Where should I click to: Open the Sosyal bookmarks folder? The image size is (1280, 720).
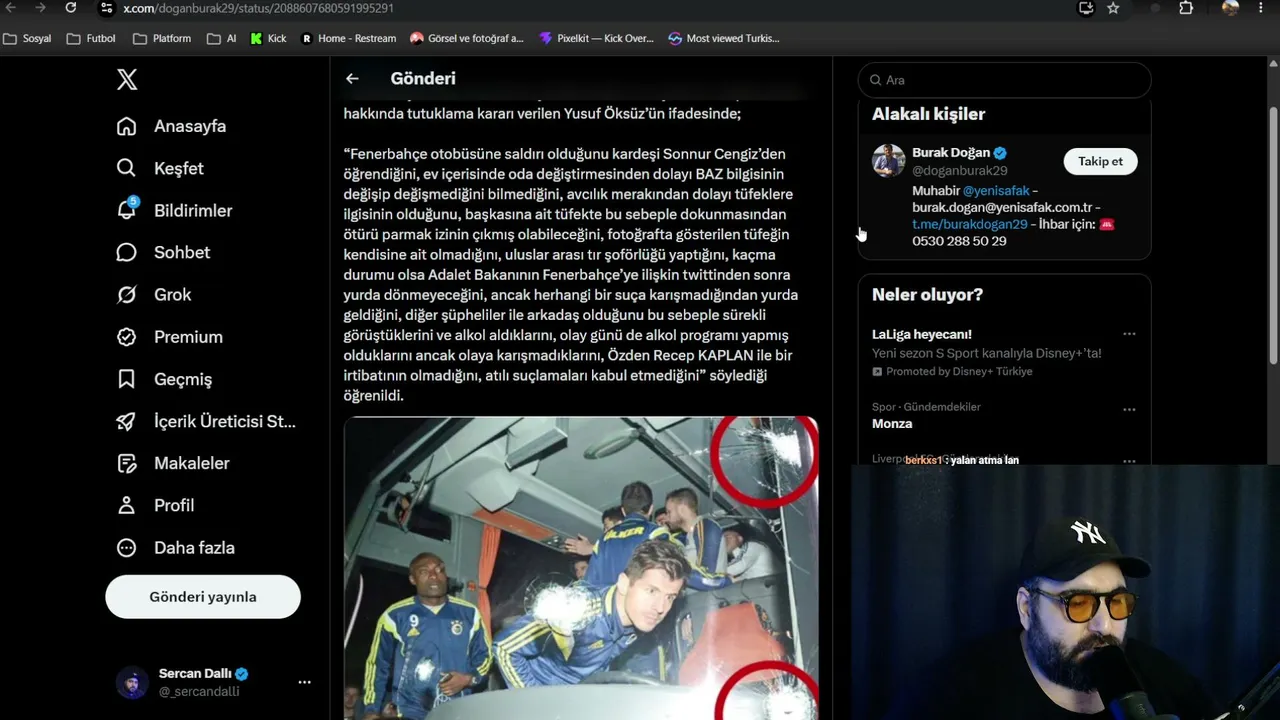(28, 39)
